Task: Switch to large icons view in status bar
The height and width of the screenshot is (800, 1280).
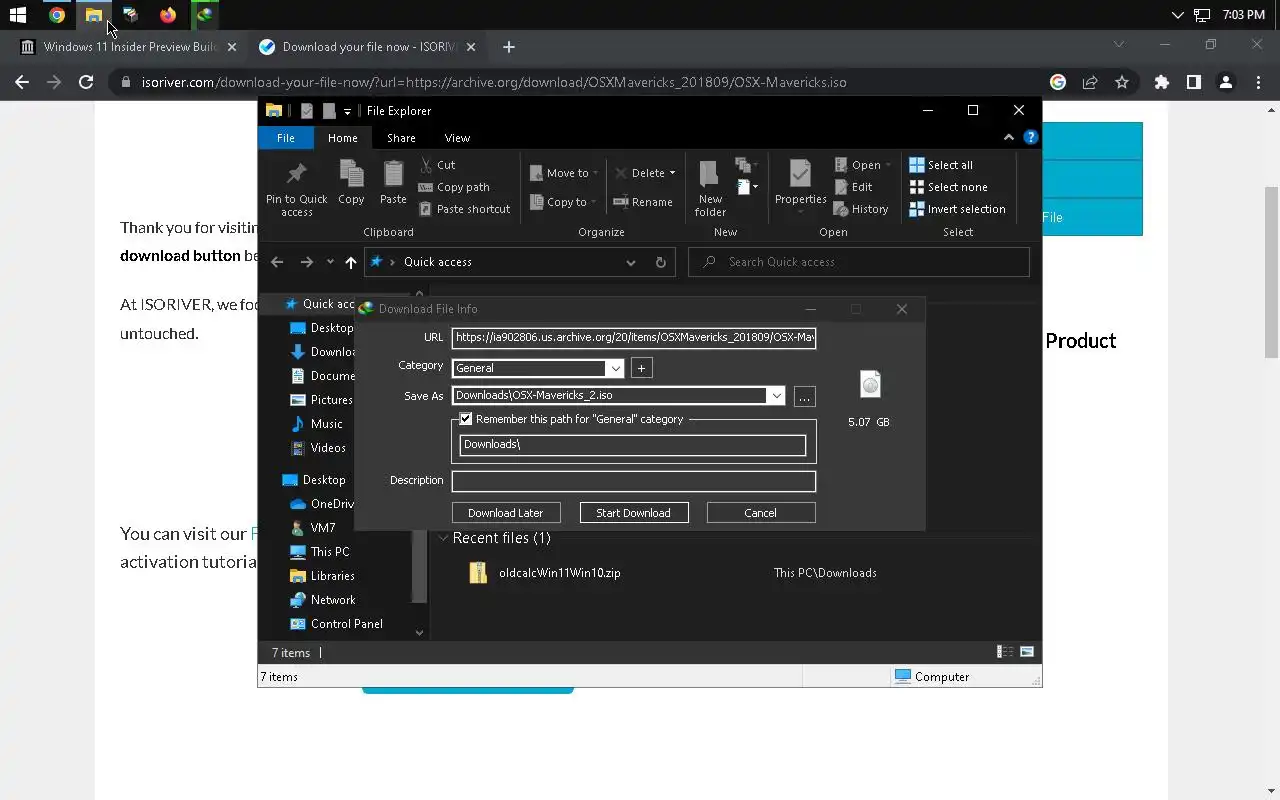Action: [1026, 652]
